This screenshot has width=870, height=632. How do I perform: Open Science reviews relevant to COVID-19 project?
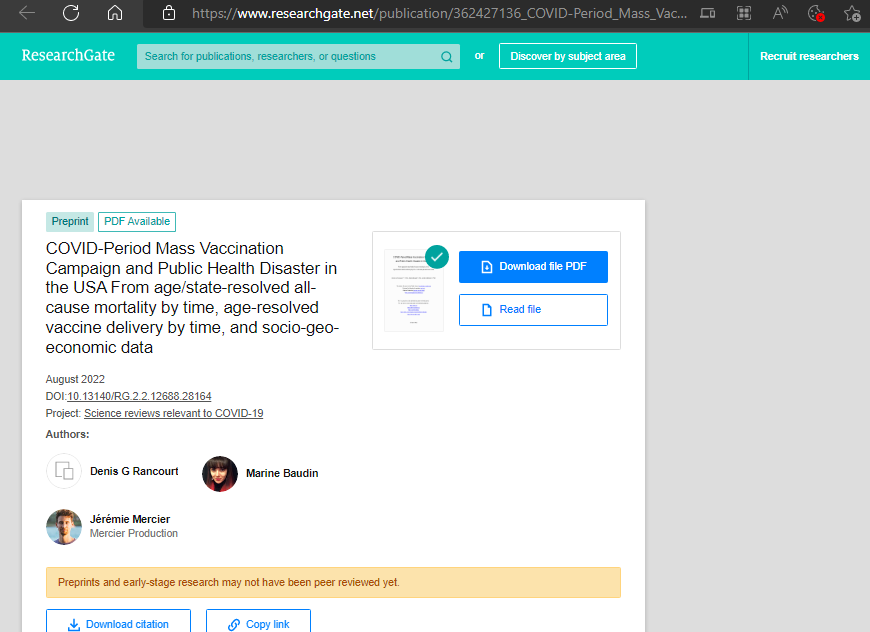click(x=174, y=413)
